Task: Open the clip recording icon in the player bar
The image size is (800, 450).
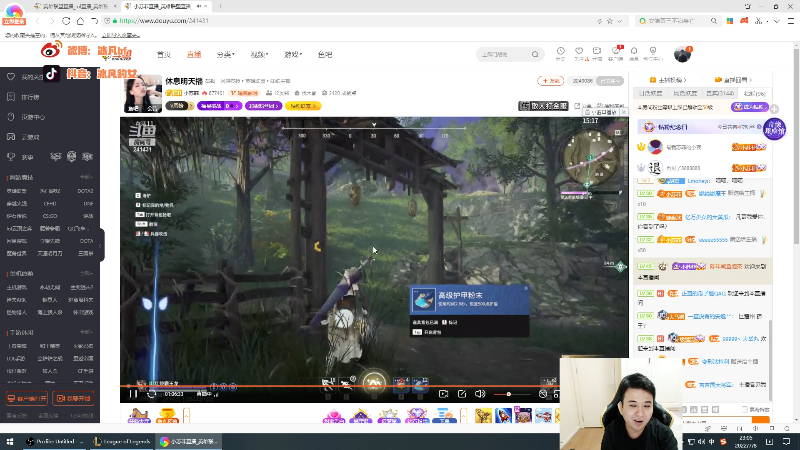Action: [443, 394]
